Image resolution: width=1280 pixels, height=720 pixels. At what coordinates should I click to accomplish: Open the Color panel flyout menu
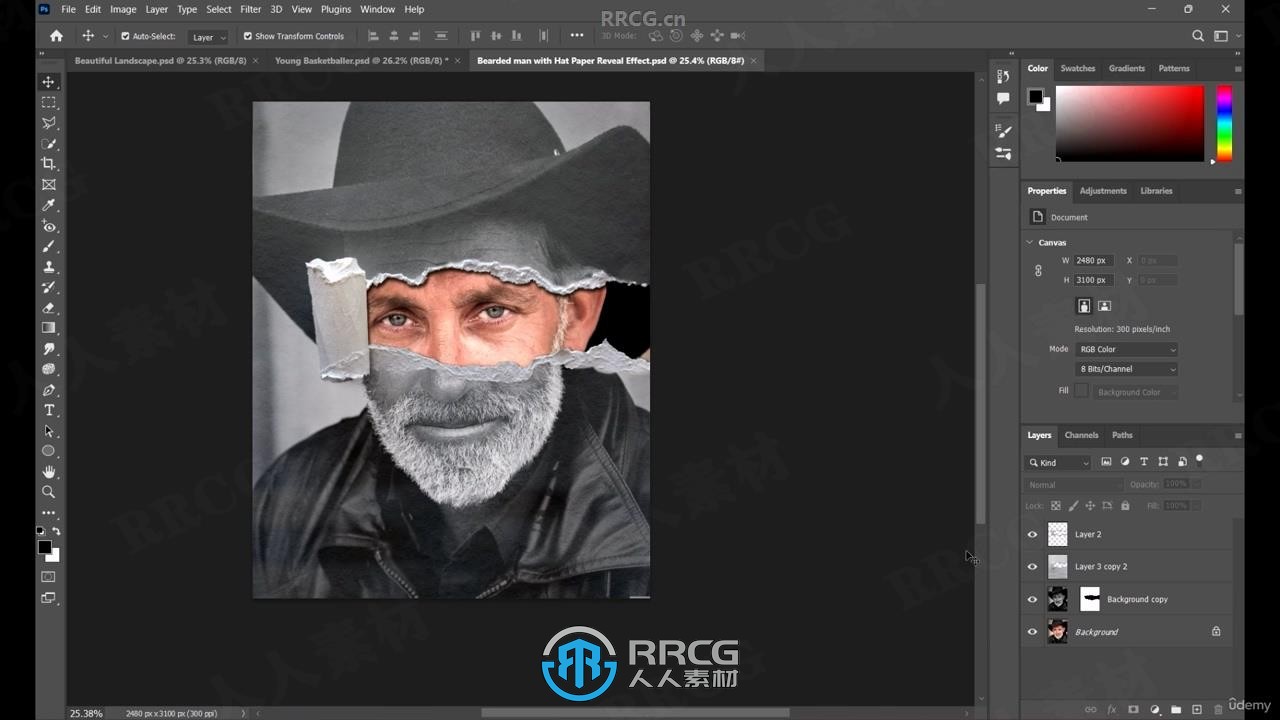(1238, 69)
